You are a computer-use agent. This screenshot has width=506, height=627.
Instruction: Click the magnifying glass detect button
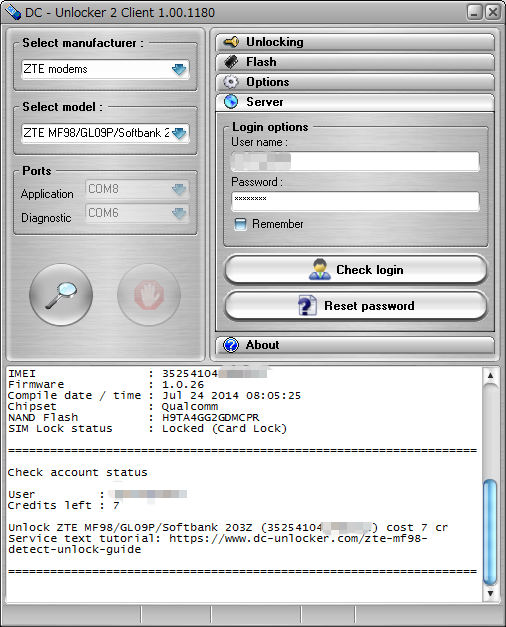[x=61, y=295]
